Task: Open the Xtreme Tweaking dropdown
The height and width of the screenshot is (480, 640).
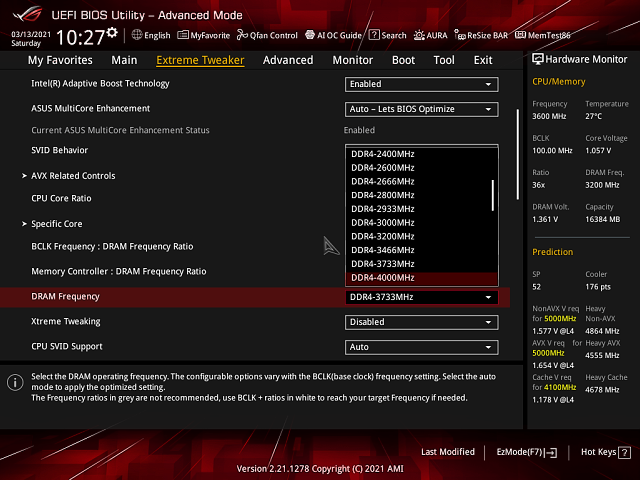Action: click(421, 322)
